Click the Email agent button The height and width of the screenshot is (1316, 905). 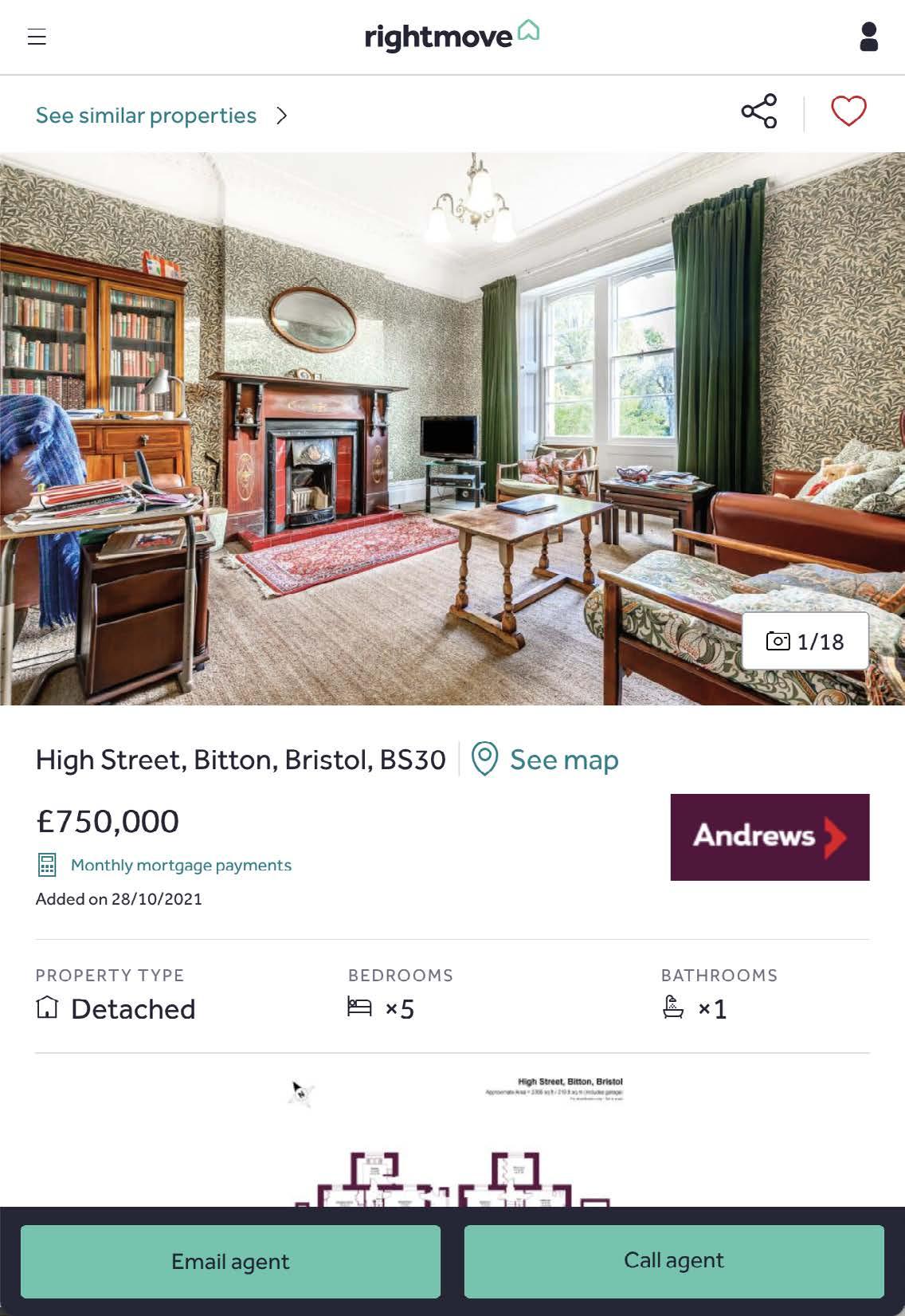(230, 1262)
